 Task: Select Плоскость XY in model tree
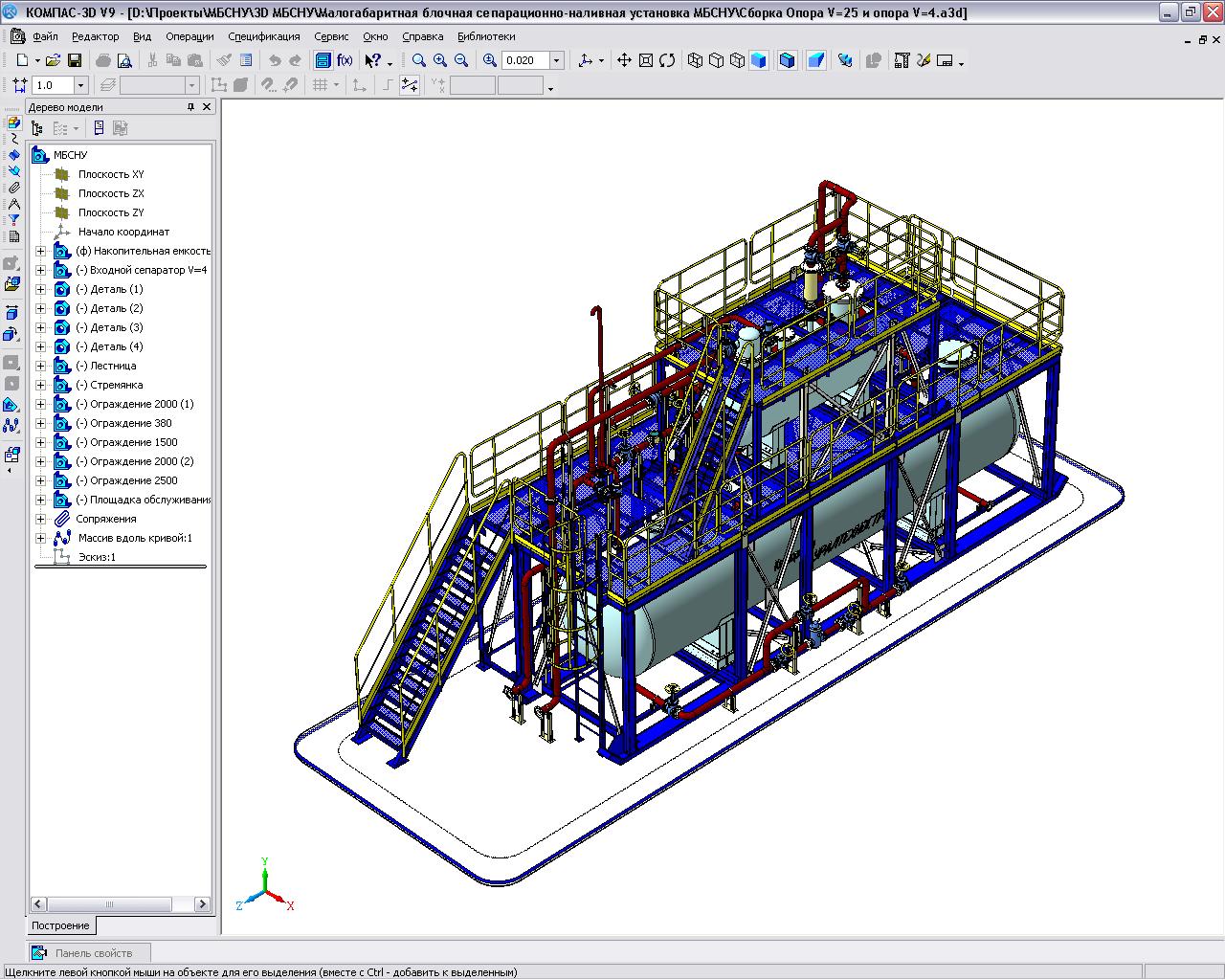111,174
